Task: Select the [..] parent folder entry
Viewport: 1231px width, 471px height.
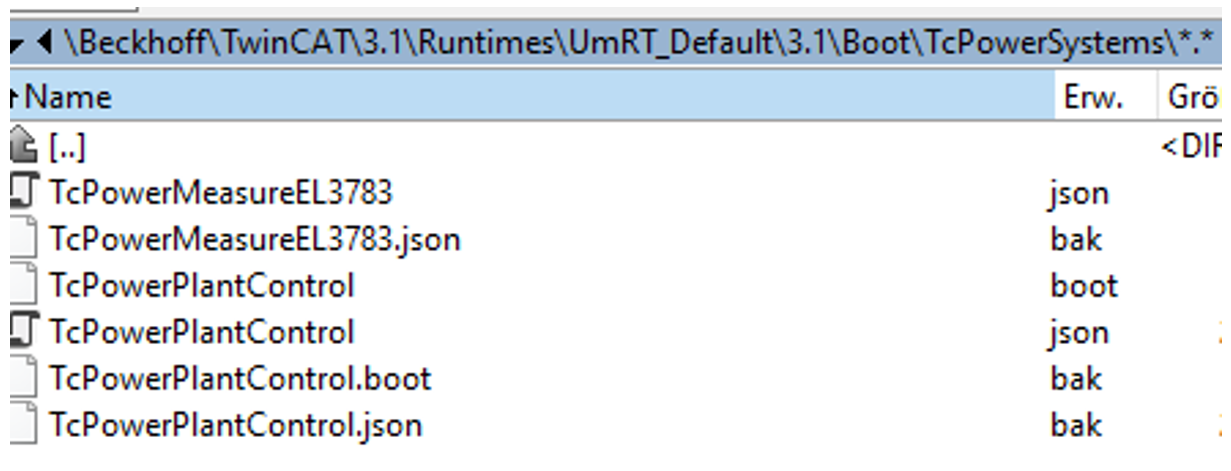Action: (67, 146)
